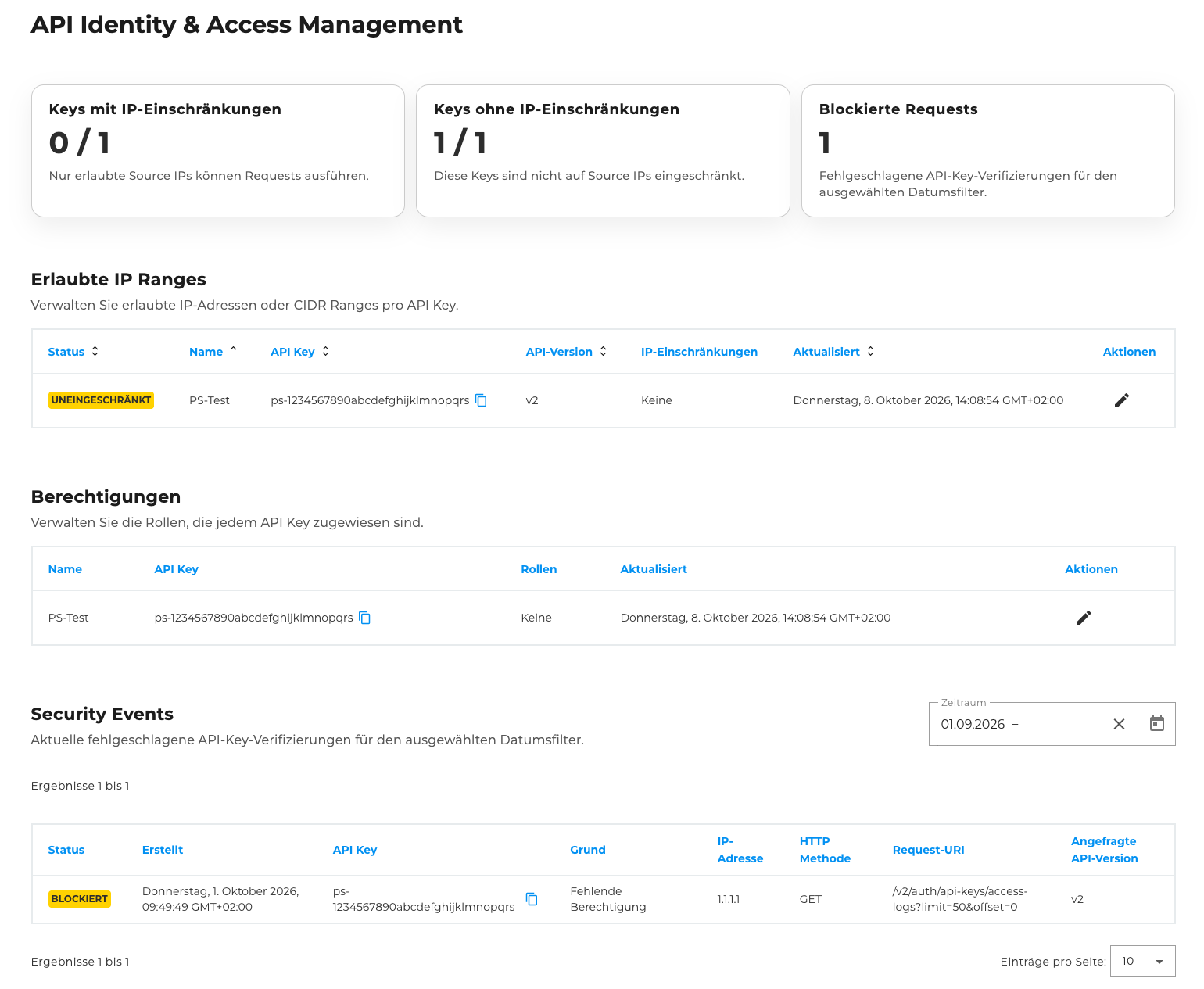
Task: Copy API key in Berechtigungen table
Action: pos(365,618)
